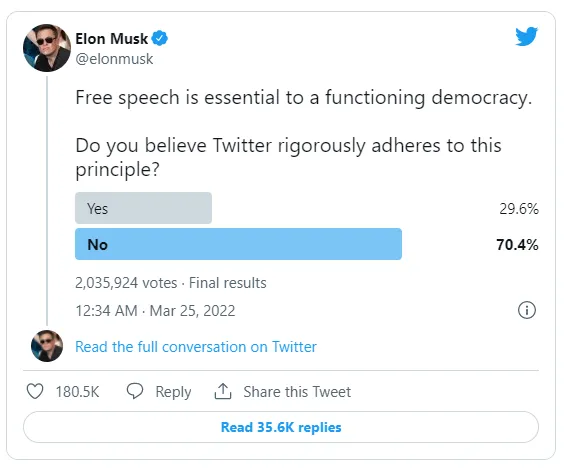Click the Twitter bird logo
The width and height of the screenshot is (574, 469).
pyautogui.click(x=526, y=36)
